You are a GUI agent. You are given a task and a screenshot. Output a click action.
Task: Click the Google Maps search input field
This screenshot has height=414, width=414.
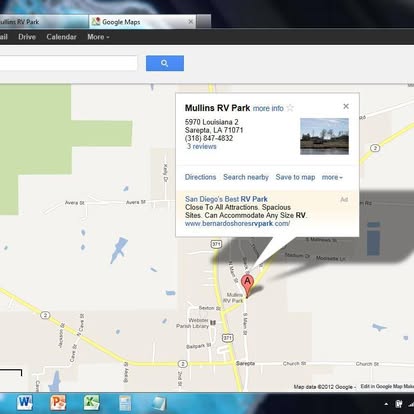tap(68, 63)
